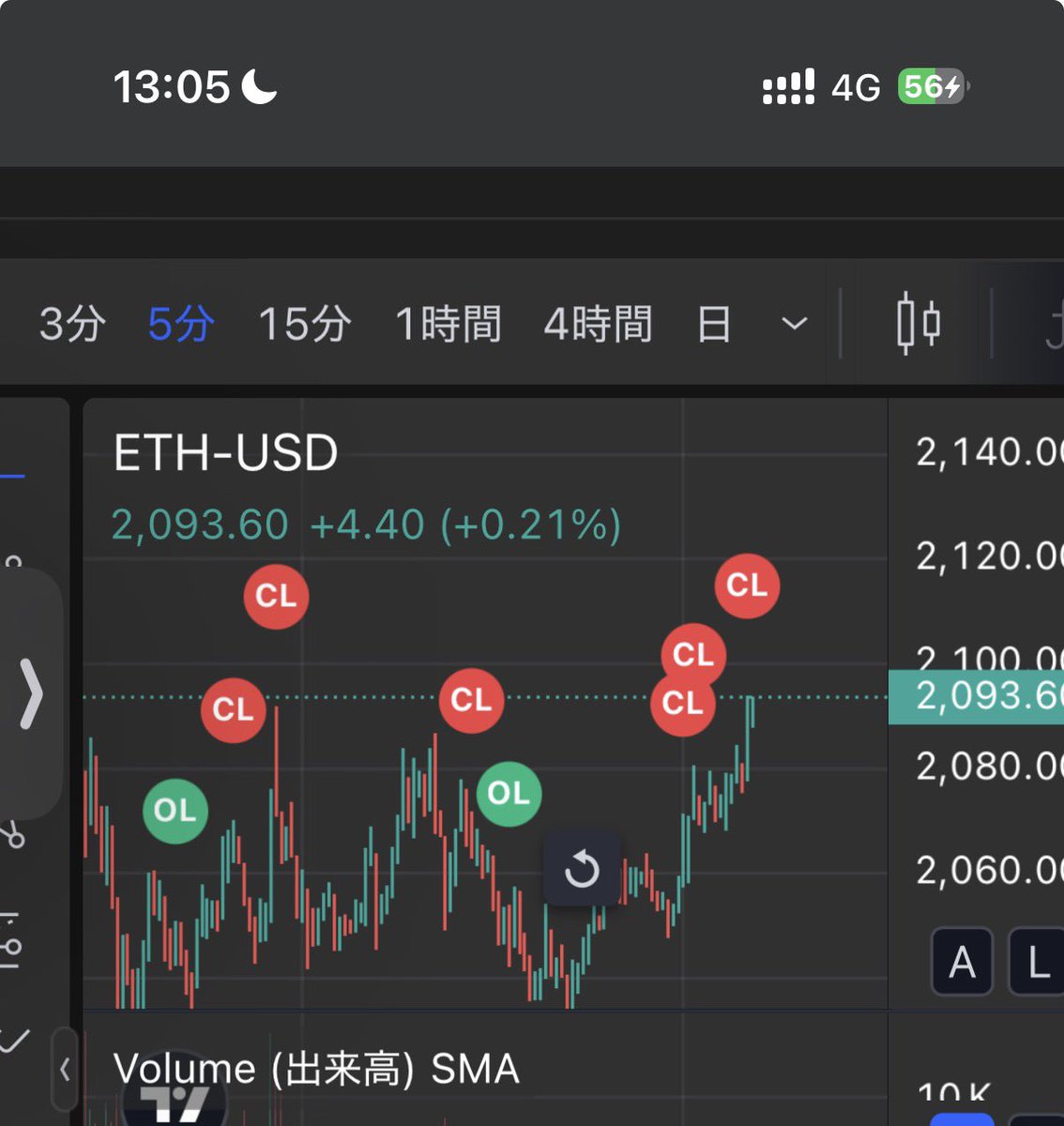Select the 3分 timeframe
This screenshot has height=1126, width=1064.
pyautogui.click(x=72, y=325)
